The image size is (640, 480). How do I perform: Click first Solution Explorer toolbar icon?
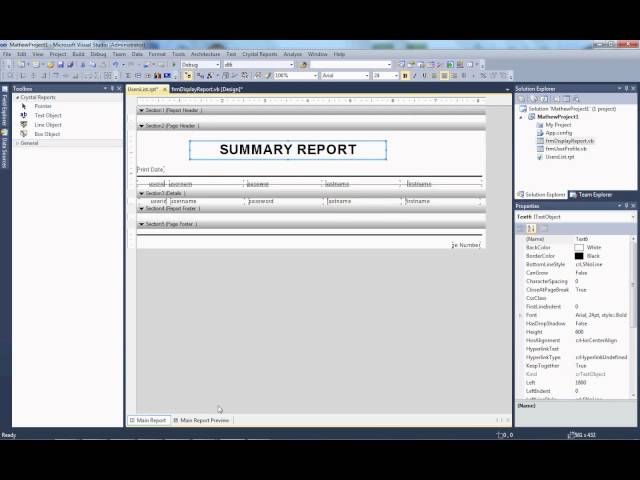pyautogui.click(x=521, y=99)
